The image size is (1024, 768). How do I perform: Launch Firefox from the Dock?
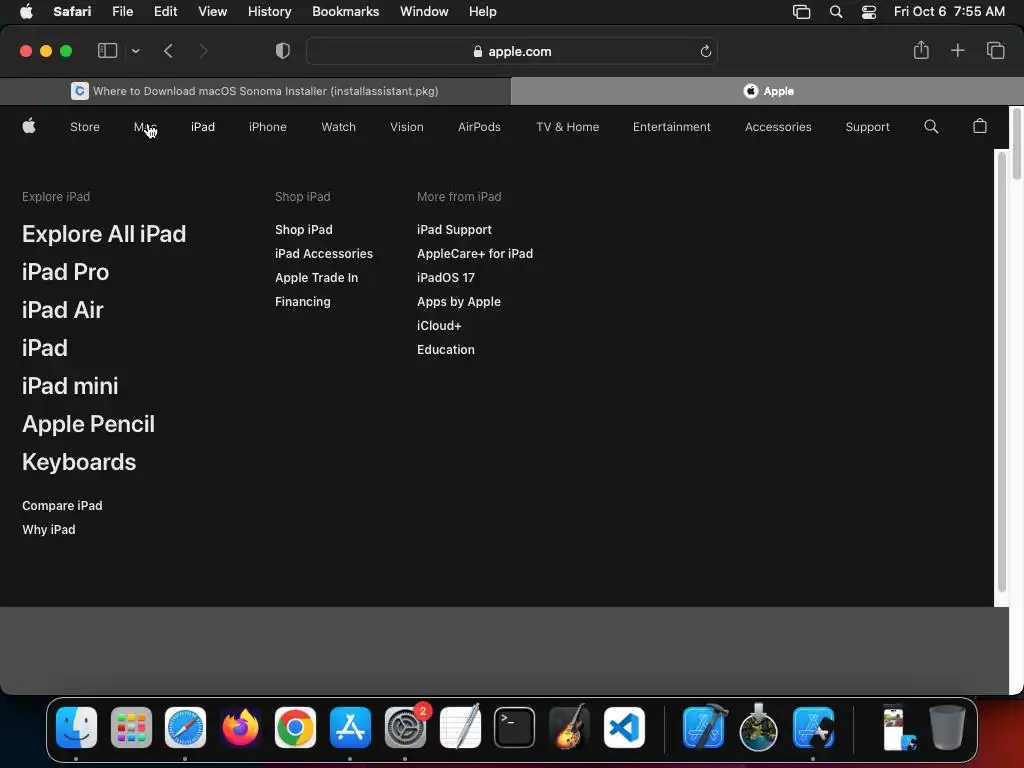click(x=240, y=727)
